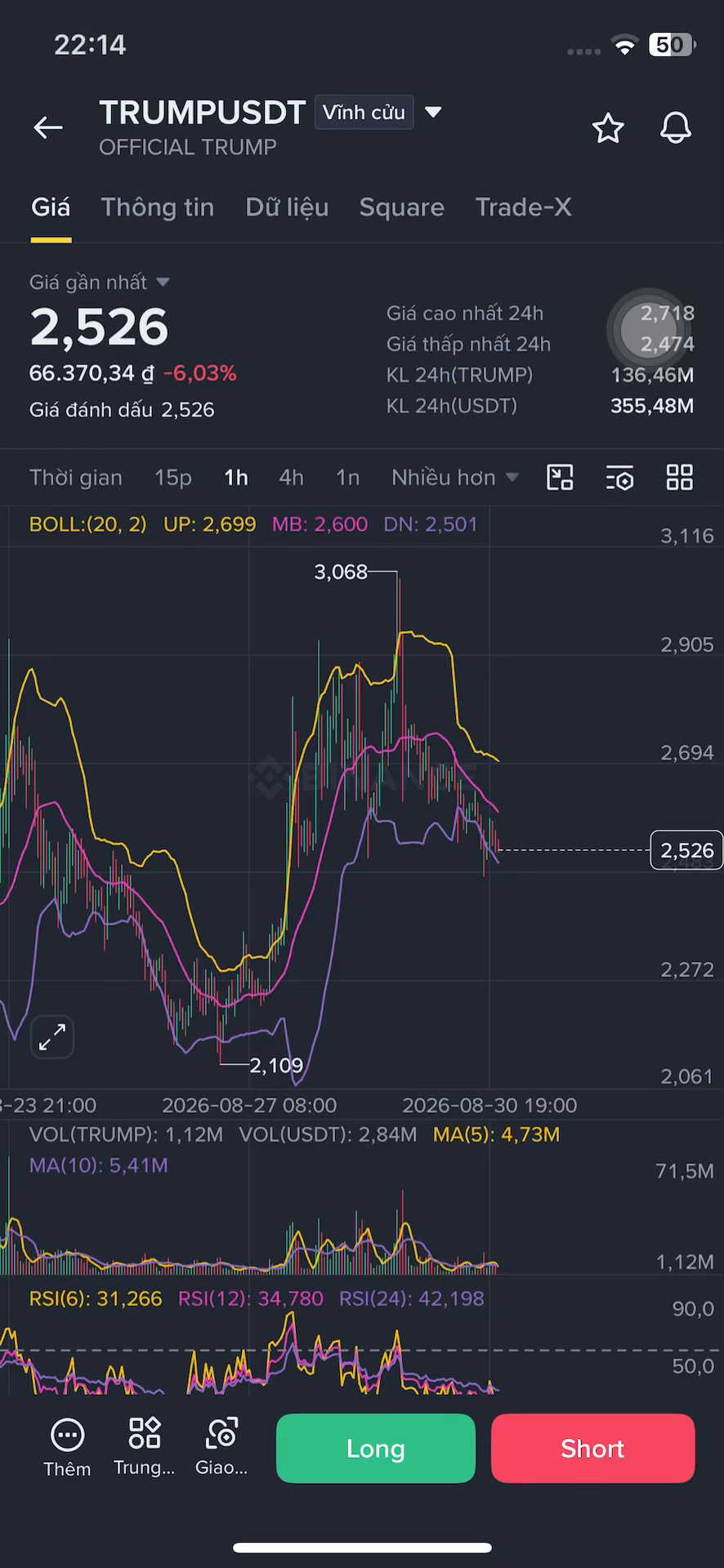Open Trung... hub icon in bottom bar
724x1568 pixels.
tap(145, 1432)
